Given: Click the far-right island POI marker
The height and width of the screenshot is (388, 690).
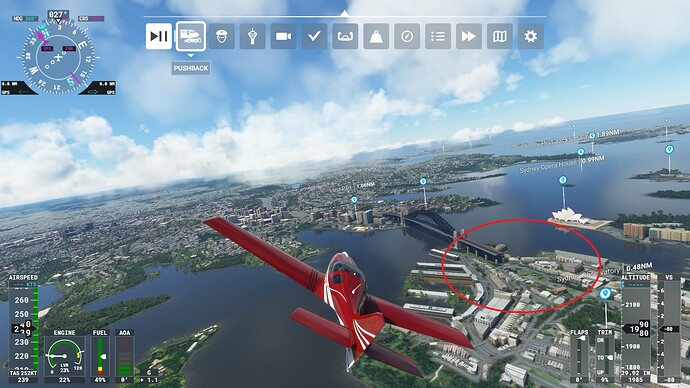Looking at the screenshot, I should click(669, 150).
